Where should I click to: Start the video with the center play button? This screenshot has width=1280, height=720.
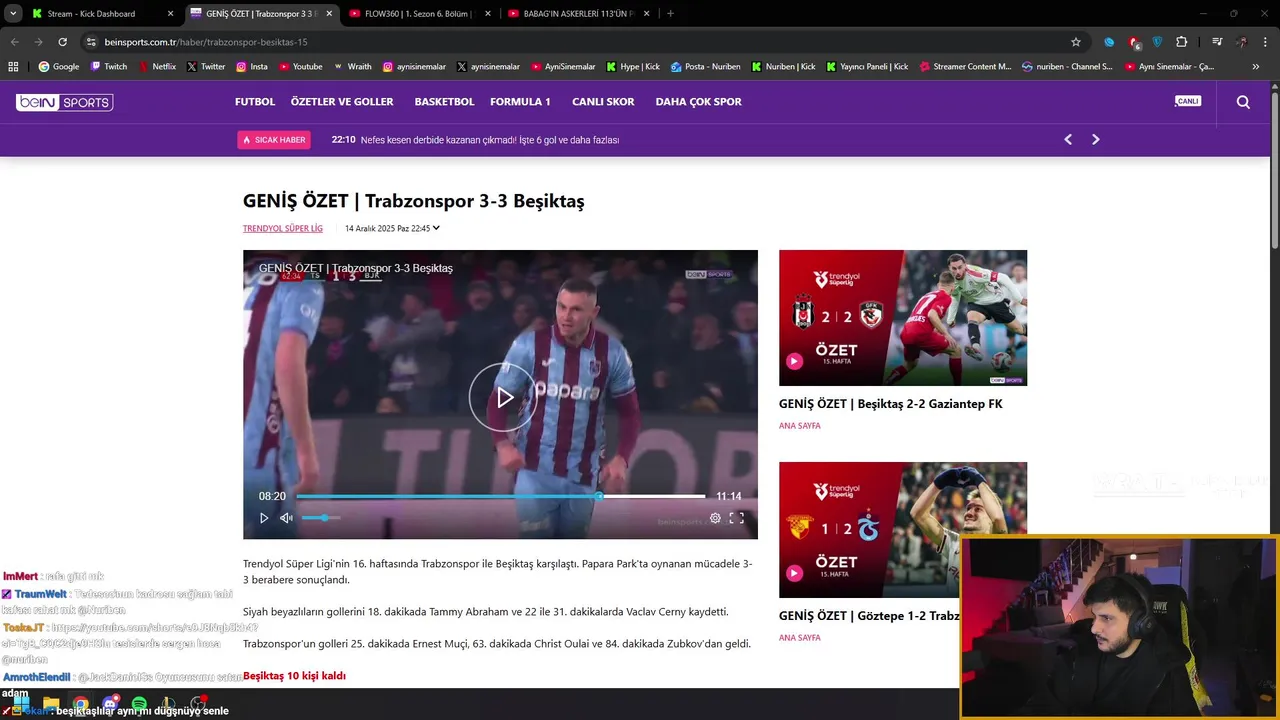tap(503, 397)
